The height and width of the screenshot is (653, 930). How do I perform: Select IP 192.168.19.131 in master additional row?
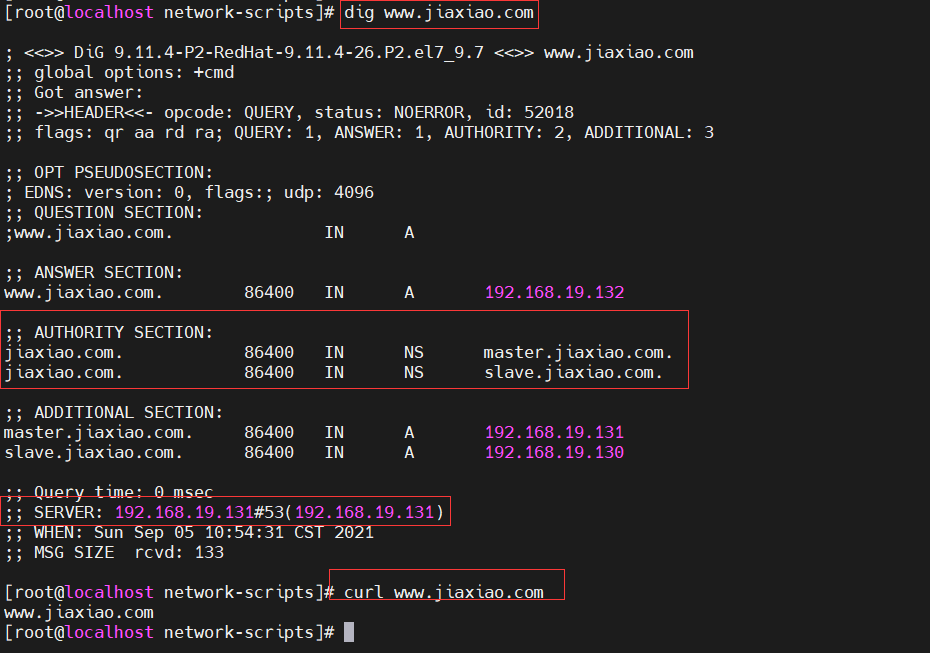[x=555, y=432]
